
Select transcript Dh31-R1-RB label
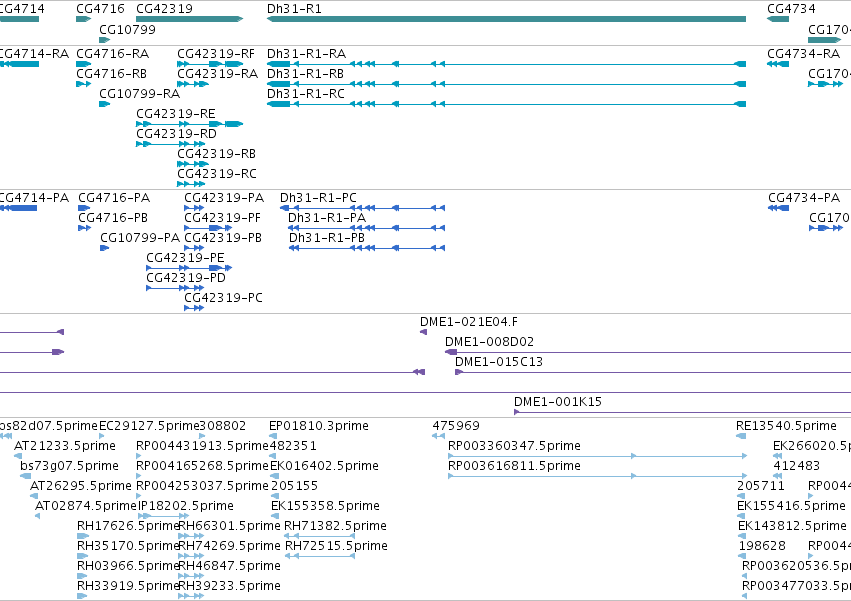tap(305, 74)
